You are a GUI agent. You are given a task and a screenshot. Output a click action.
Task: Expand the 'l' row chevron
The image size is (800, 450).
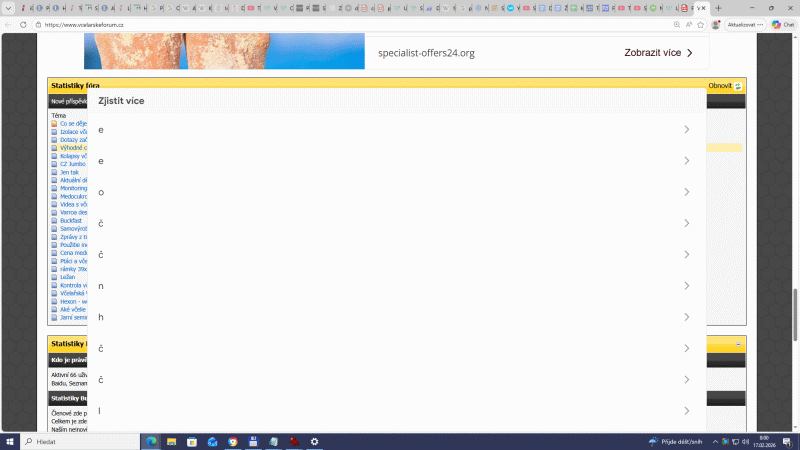pos(687,411)
